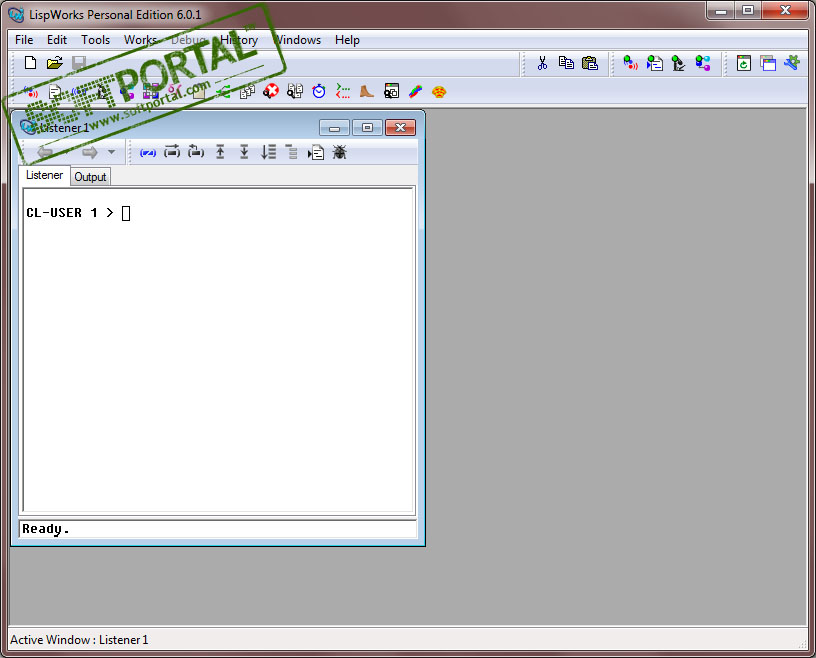Open the Edit menu
816x658 pixels.
(57, 40)
